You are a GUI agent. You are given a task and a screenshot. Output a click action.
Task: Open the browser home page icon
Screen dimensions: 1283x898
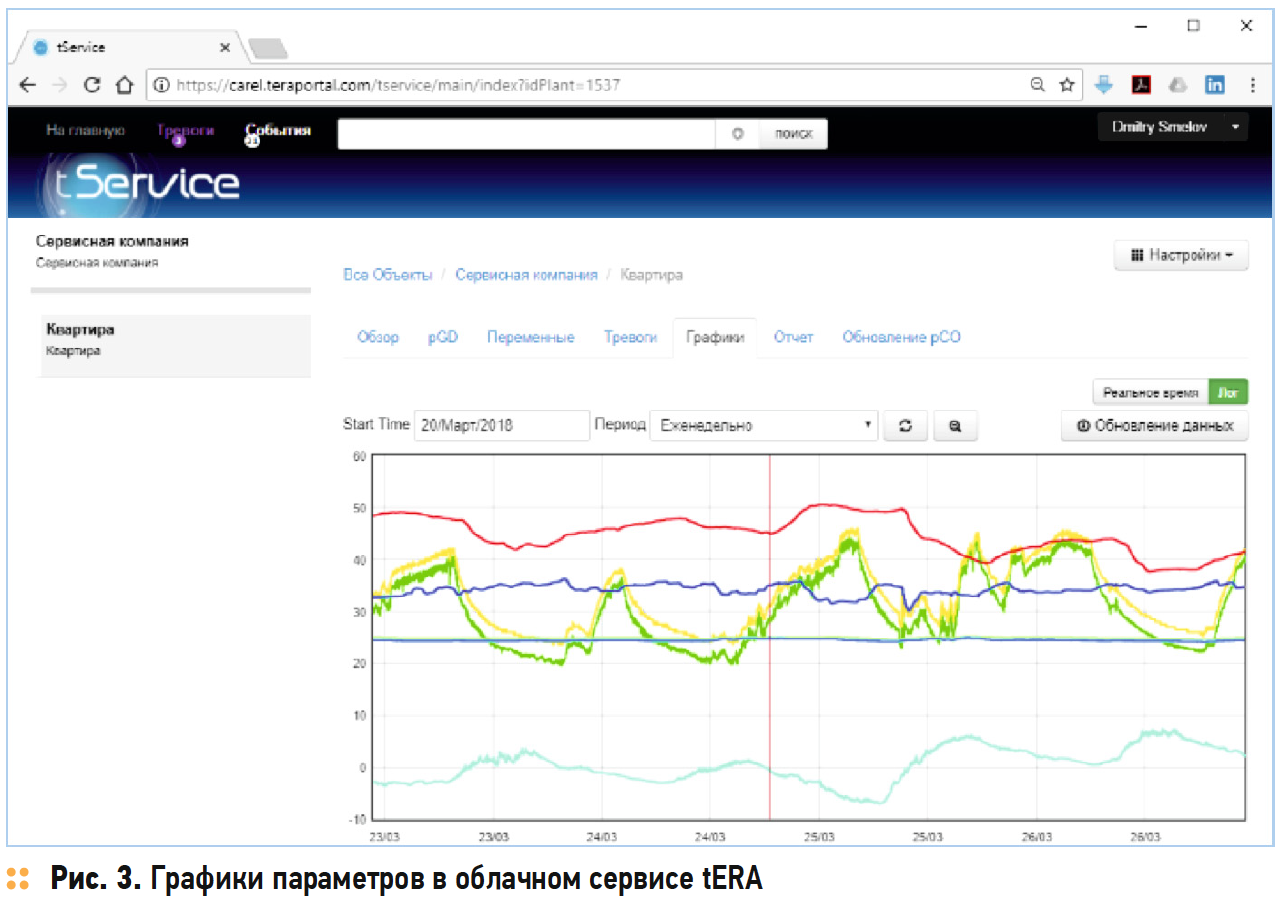coord(124,86)
